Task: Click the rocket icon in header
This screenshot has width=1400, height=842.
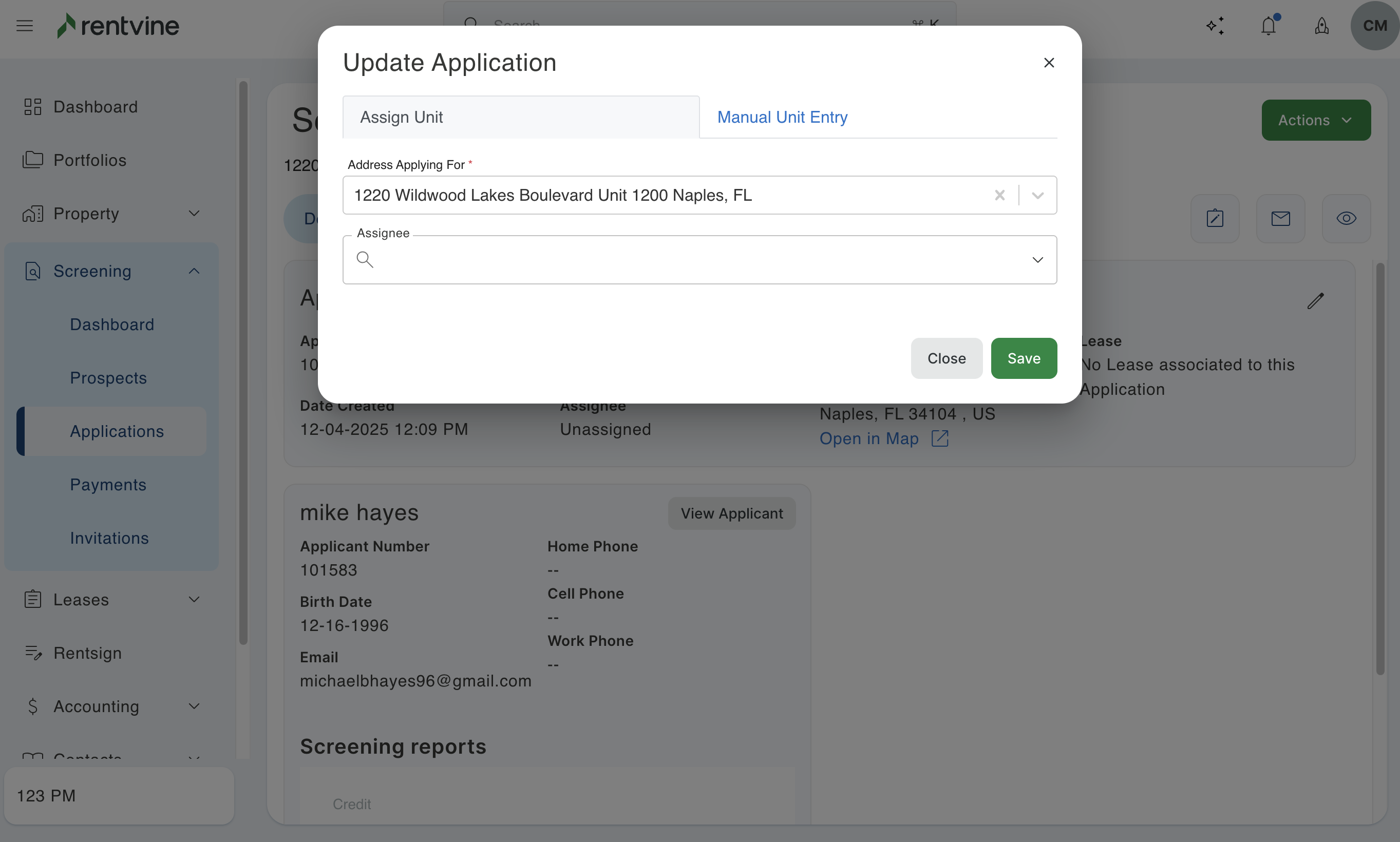Action: click(1322, 26)
